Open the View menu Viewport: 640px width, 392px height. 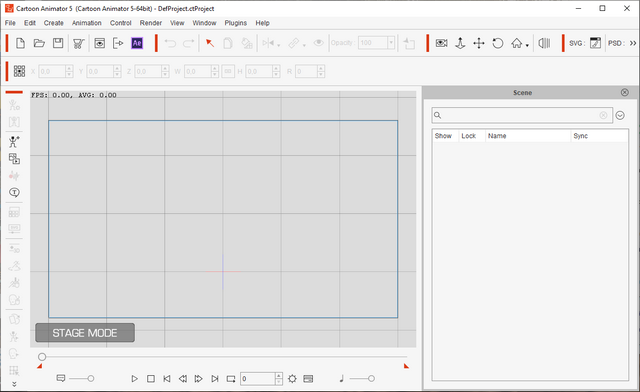click(177, 23)
